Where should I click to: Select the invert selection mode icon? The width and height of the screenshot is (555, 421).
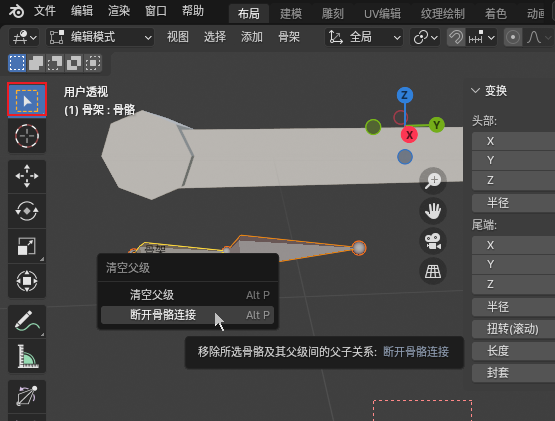[x=74, y=63]
